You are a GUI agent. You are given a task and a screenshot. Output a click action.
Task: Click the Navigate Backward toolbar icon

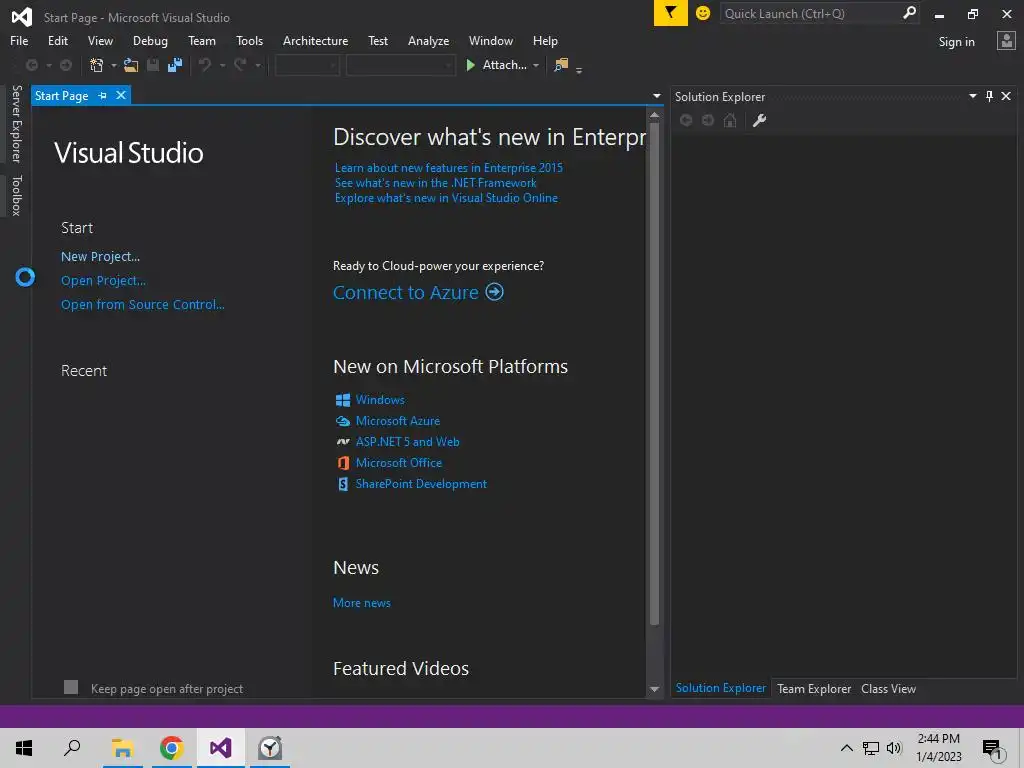pyautogui.click(x=31, y=65)
